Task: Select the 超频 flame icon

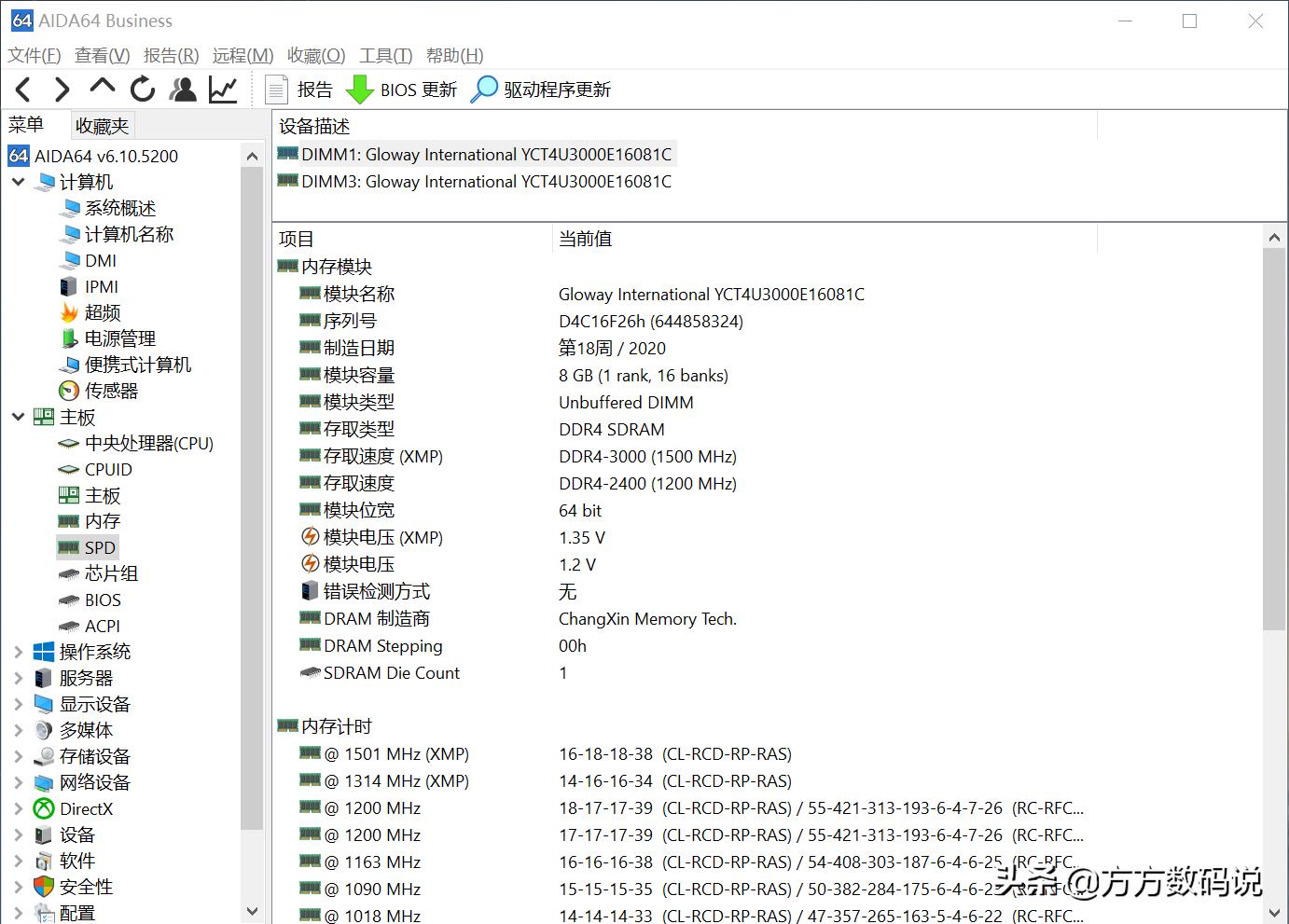Action: 69,312
